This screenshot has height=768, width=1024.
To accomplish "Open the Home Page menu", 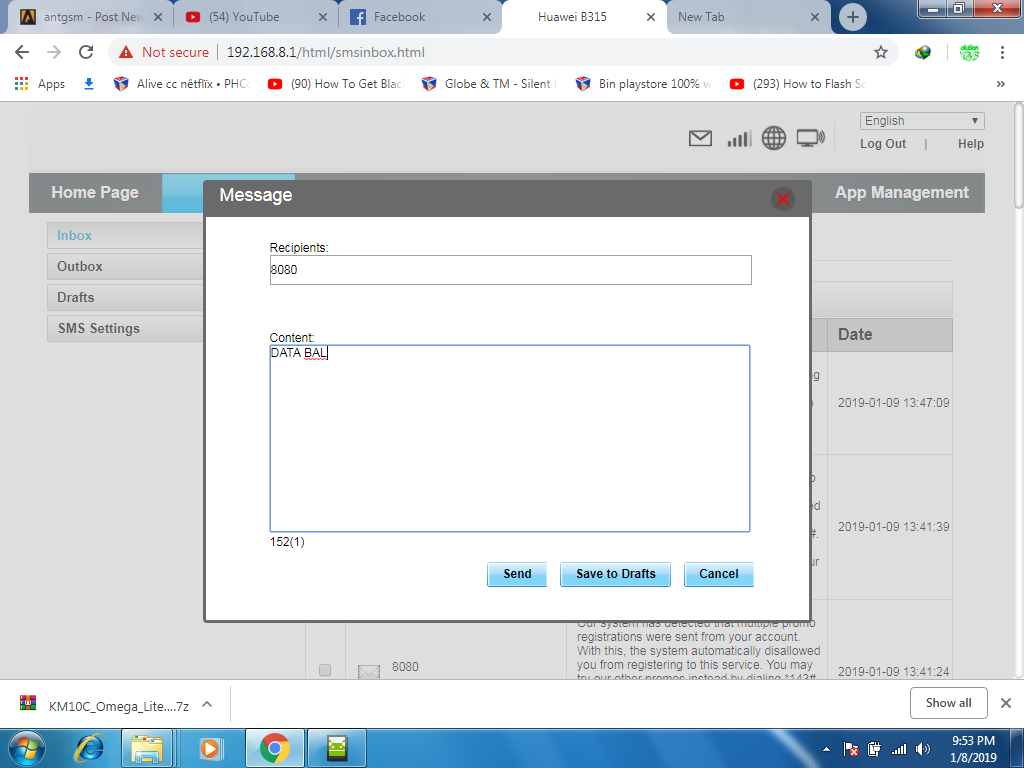I will point(95,193).
